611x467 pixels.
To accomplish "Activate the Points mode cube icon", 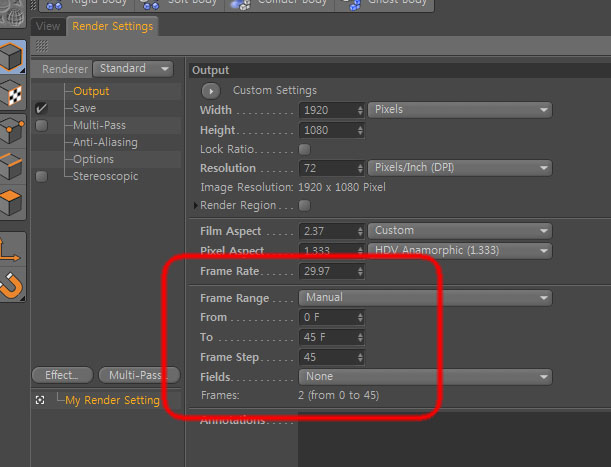I will pyautogui.click(x=12, y=130).
